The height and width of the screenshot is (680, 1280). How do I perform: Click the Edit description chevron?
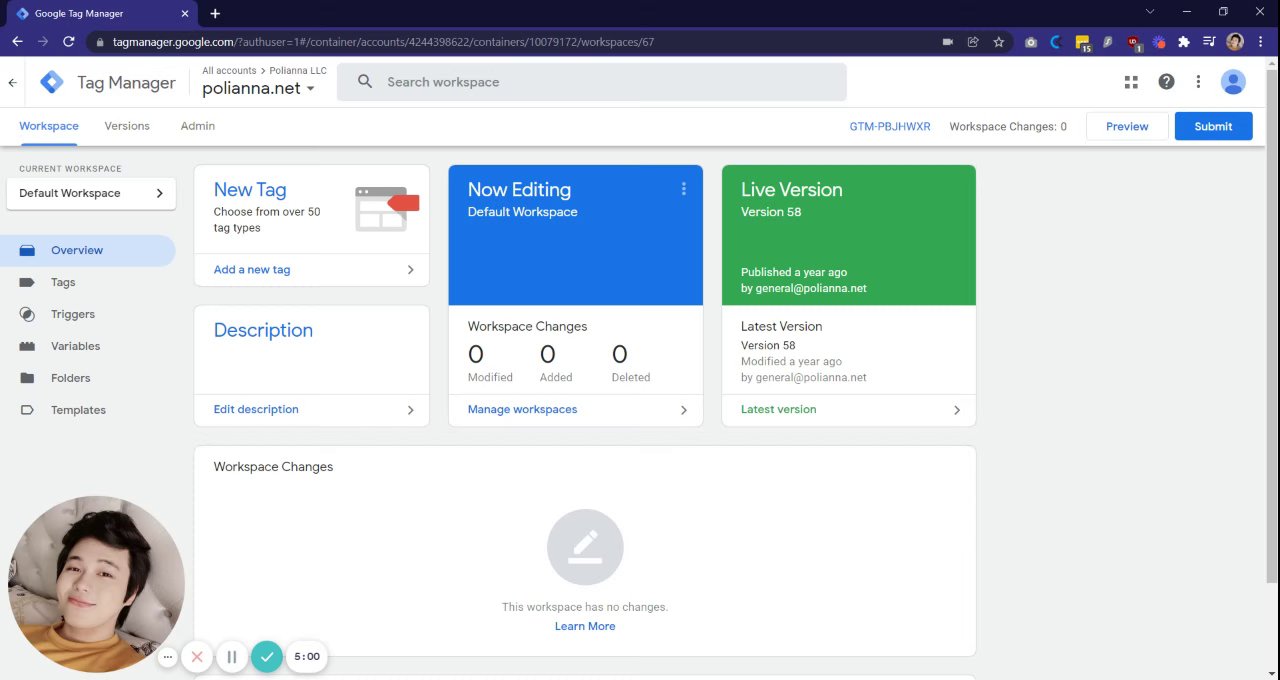410,410
